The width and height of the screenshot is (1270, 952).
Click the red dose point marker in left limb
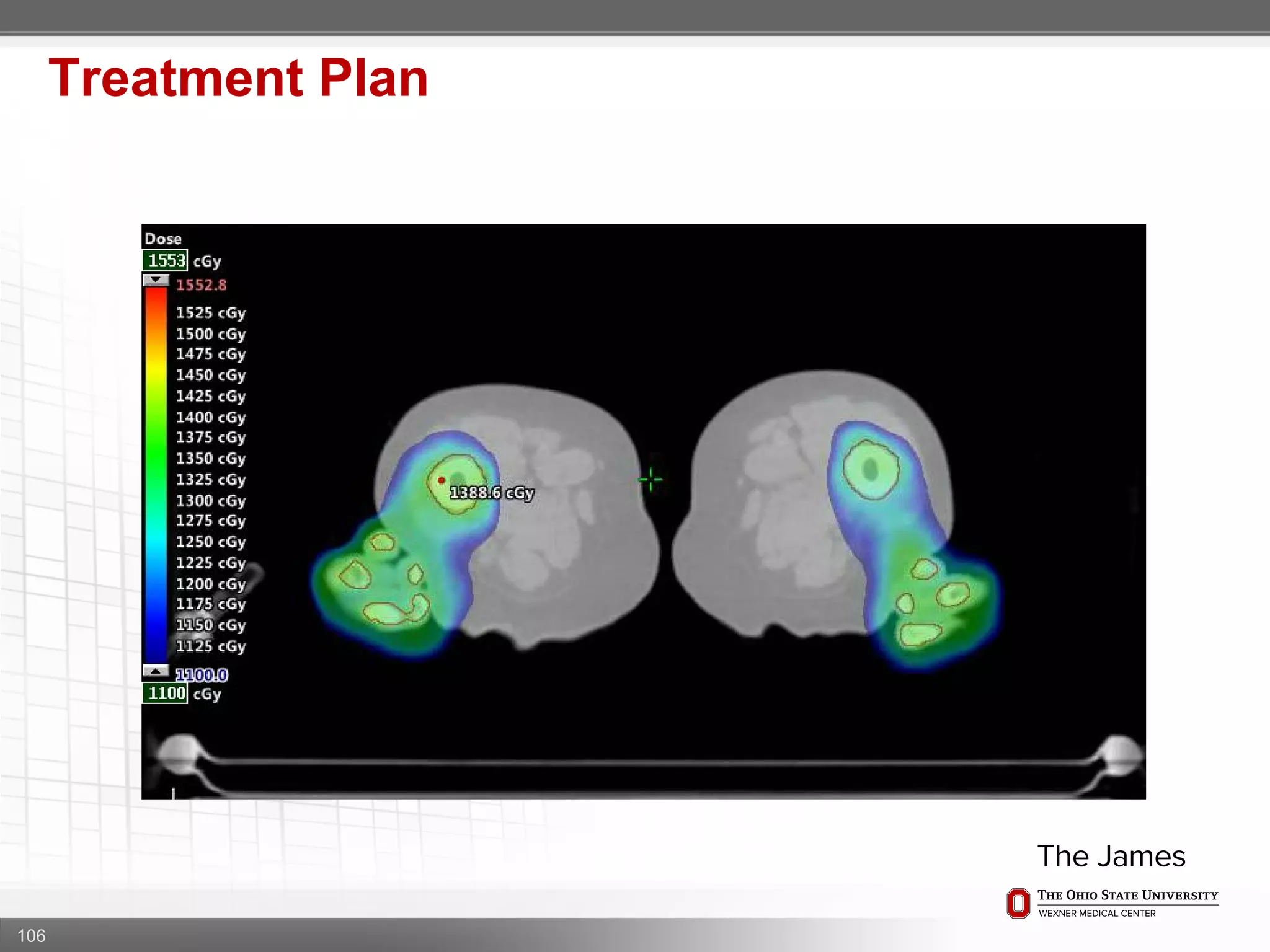coord(442,480)
